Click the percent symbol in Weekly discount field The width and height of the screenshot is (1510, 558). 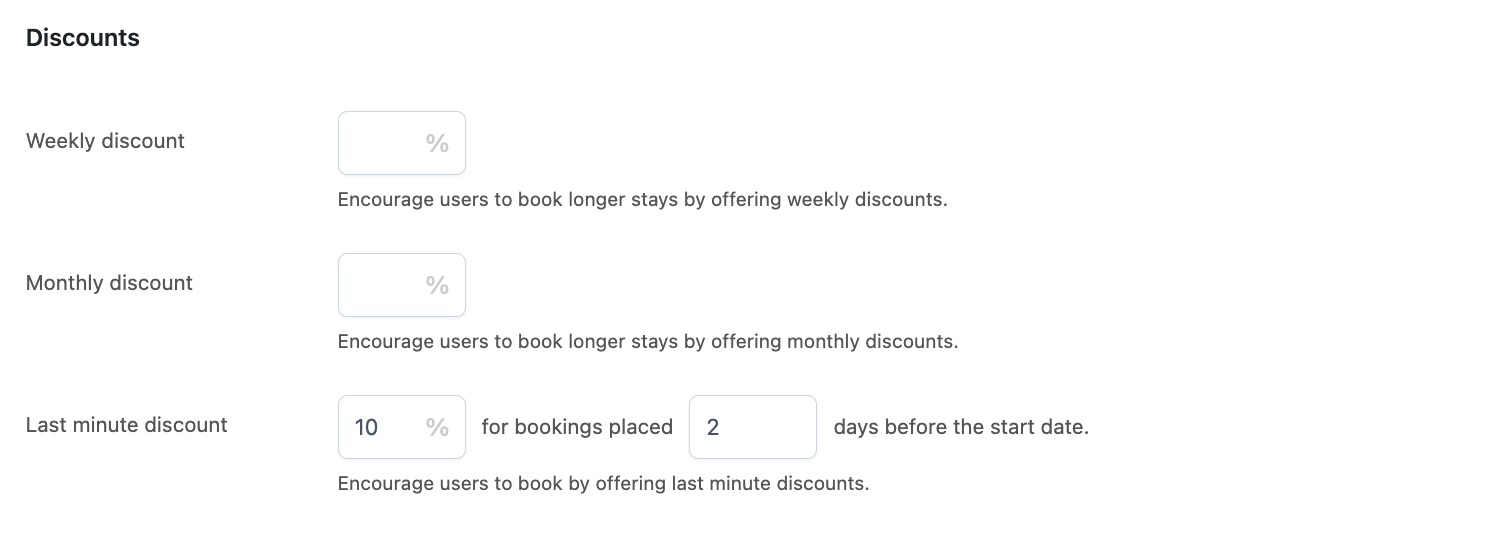[x=437, y=143]
